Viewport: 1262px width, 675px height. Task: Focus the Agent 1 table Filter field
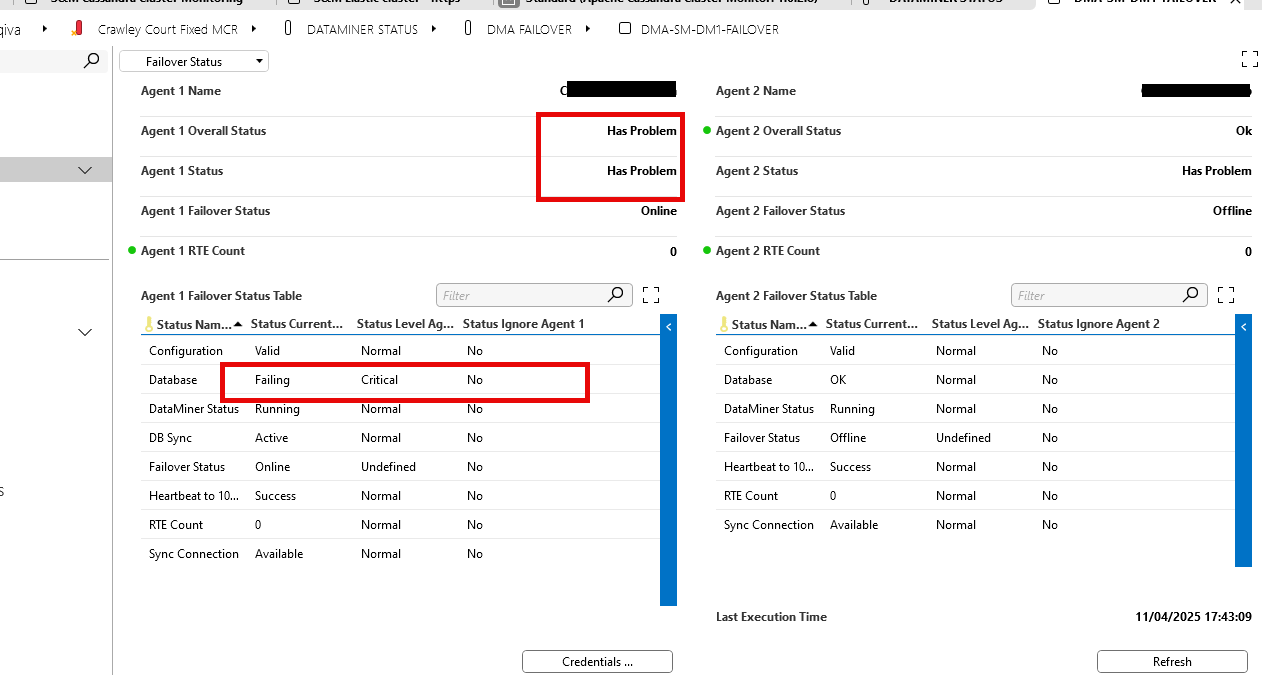click(520, 295)
